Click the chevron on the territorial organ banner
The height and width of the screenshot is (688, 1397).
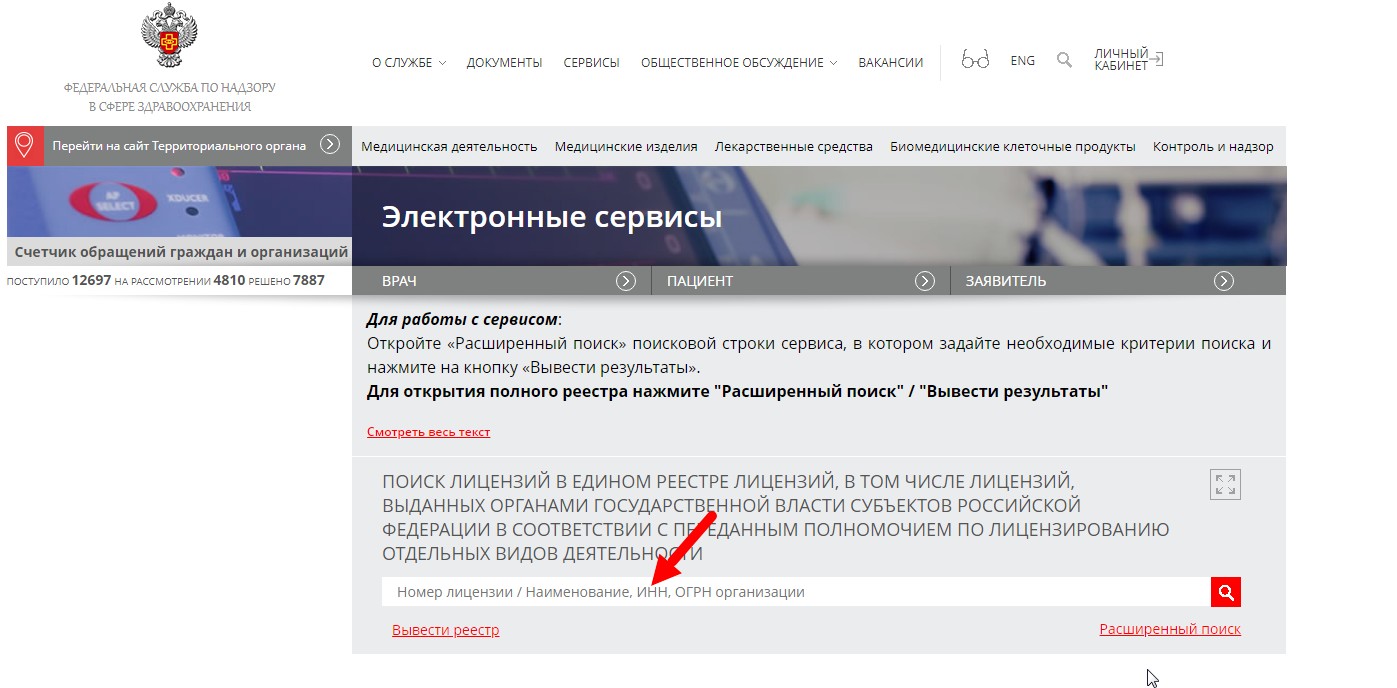tap(330, 145)
